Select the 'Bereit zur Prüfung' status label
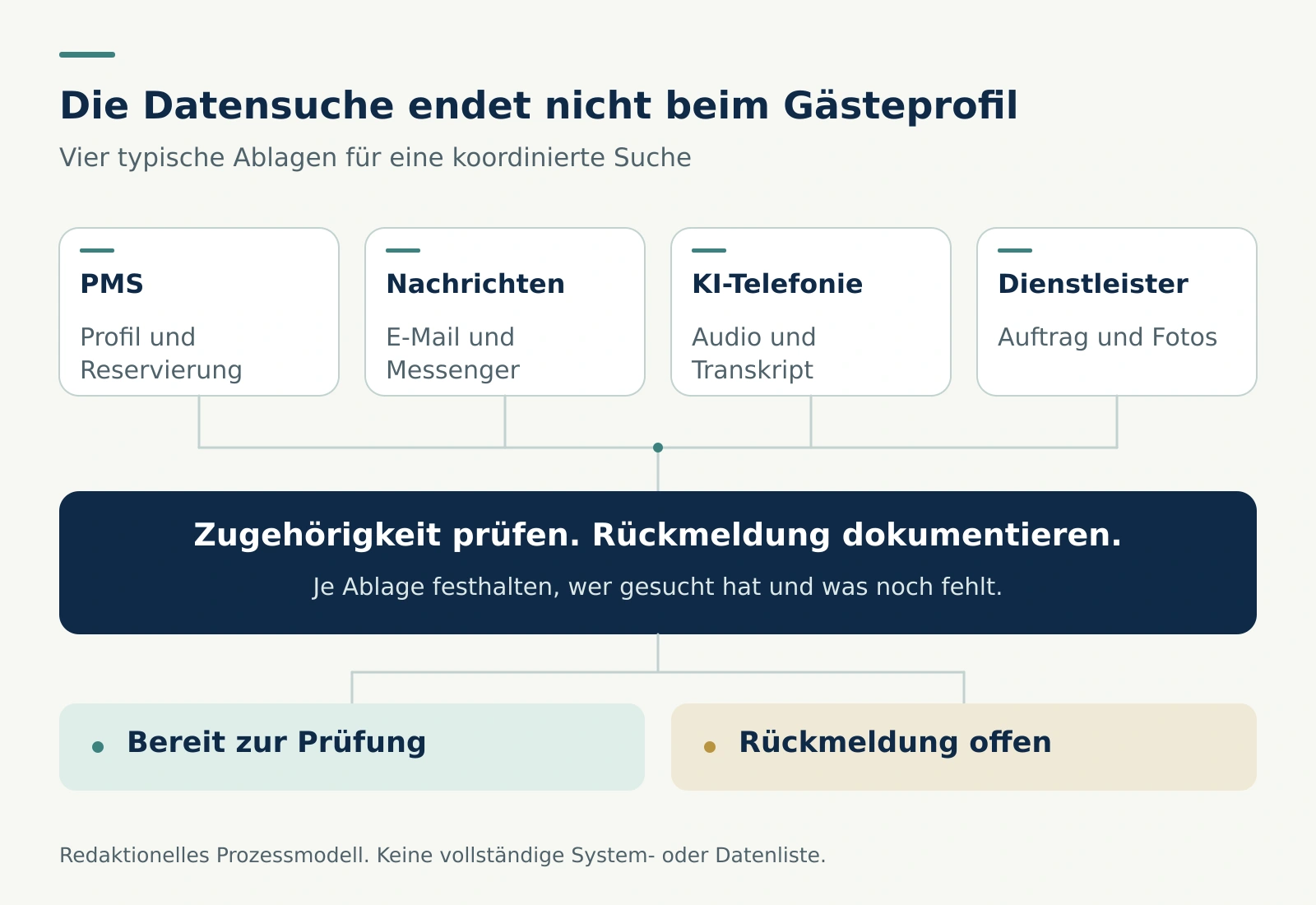1316x905 pixels. (276, 743)
